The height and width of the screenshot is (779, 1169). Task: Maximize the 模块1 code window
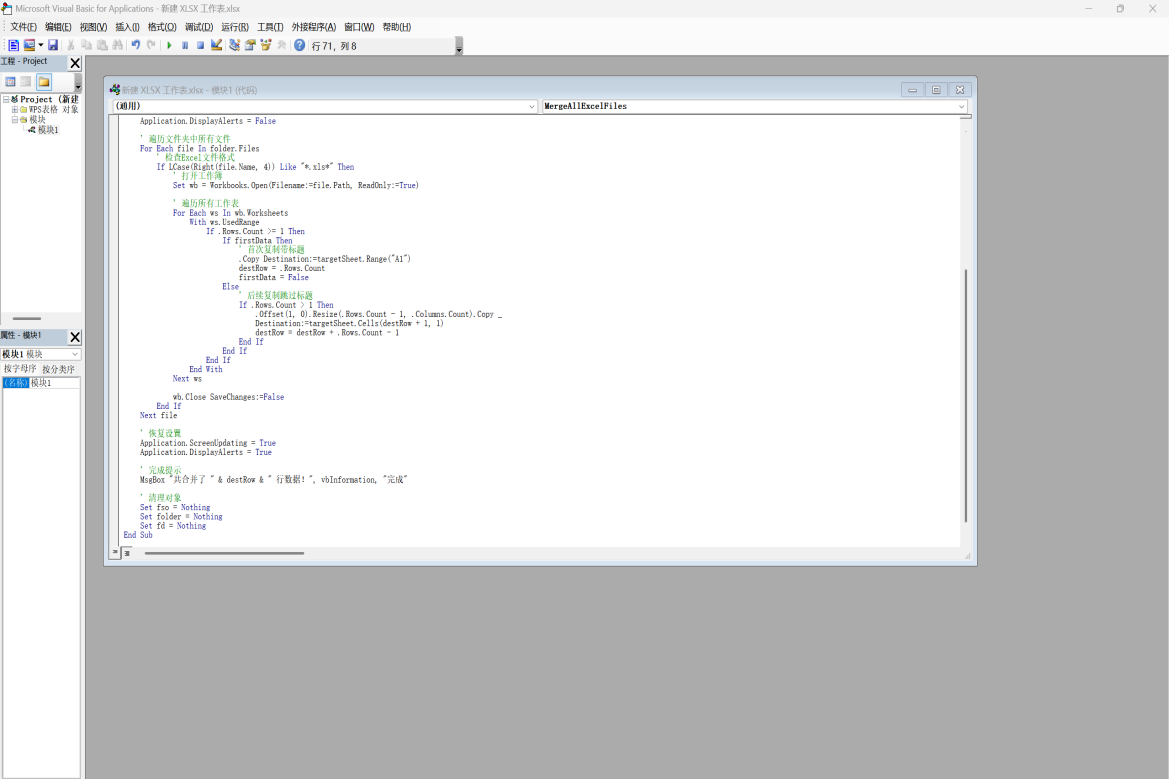(936, 90)
